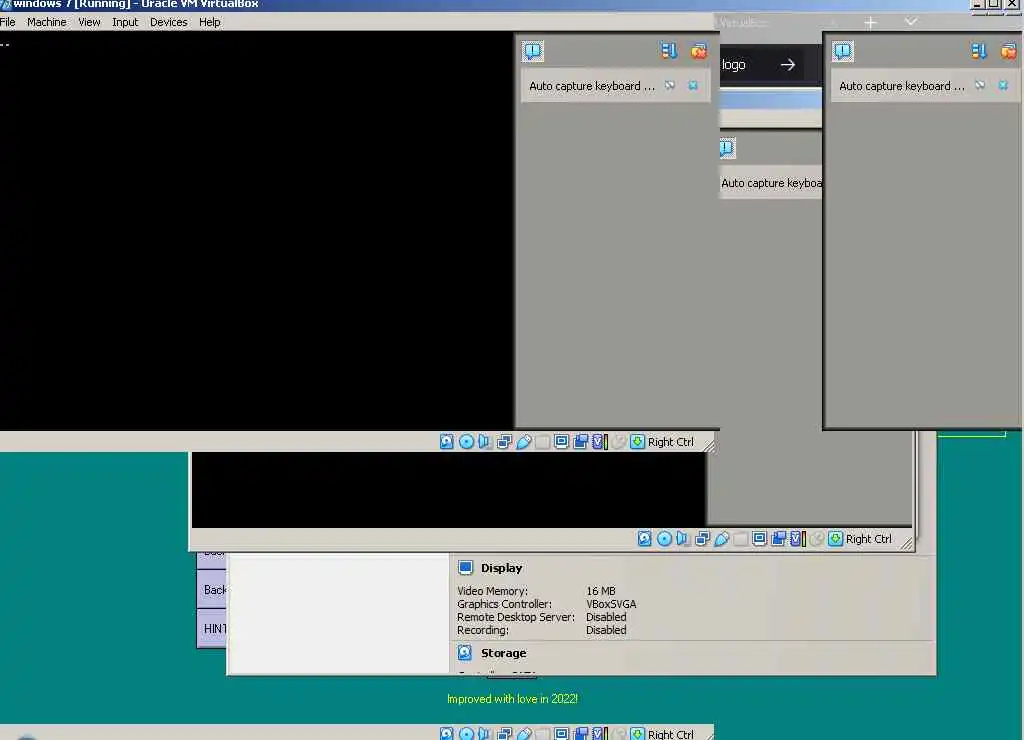Click host key arrow in status bar above Display section

835,539
